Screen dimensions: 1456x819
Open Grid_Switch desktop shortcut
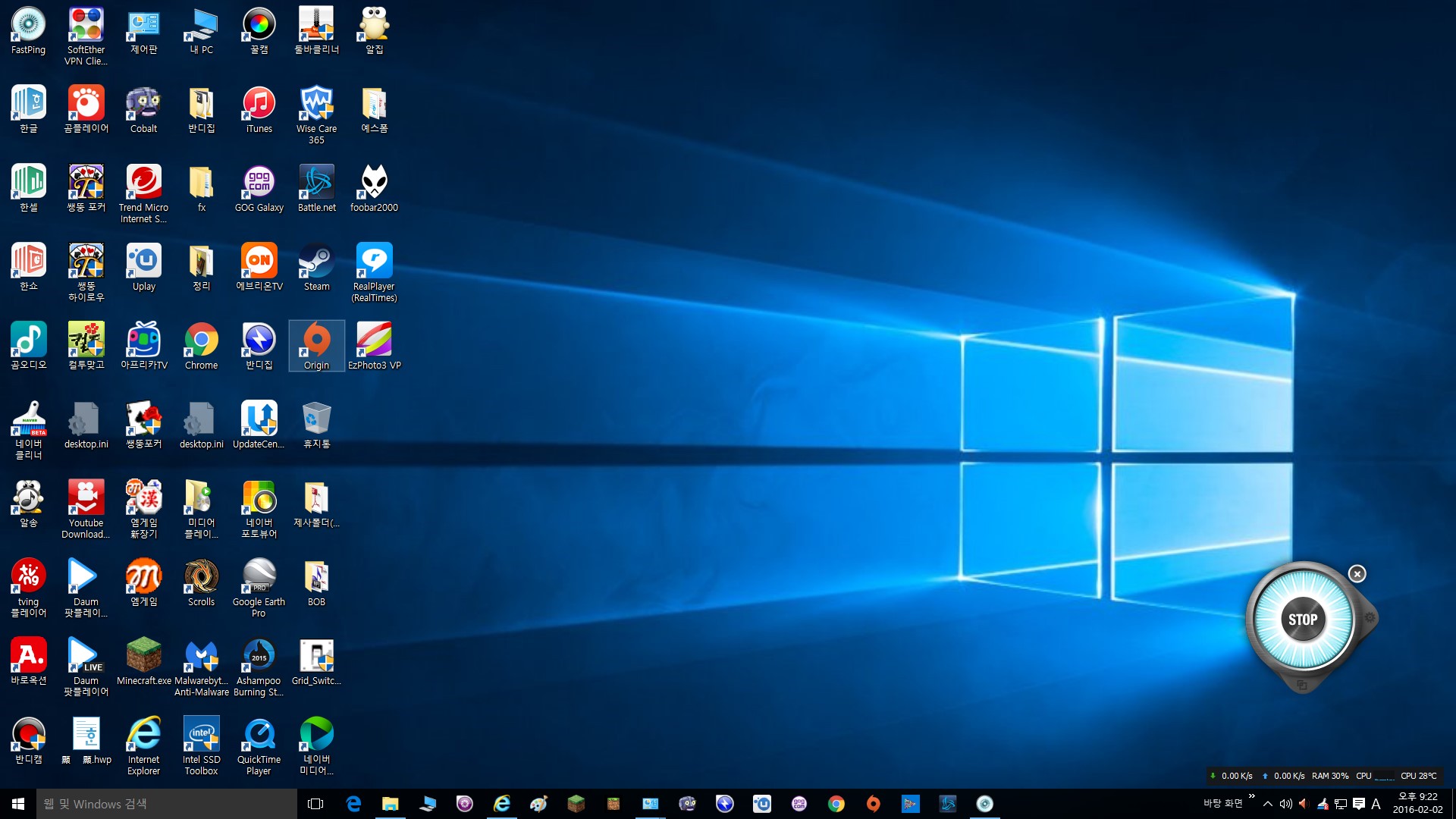(x=316, y=662)
